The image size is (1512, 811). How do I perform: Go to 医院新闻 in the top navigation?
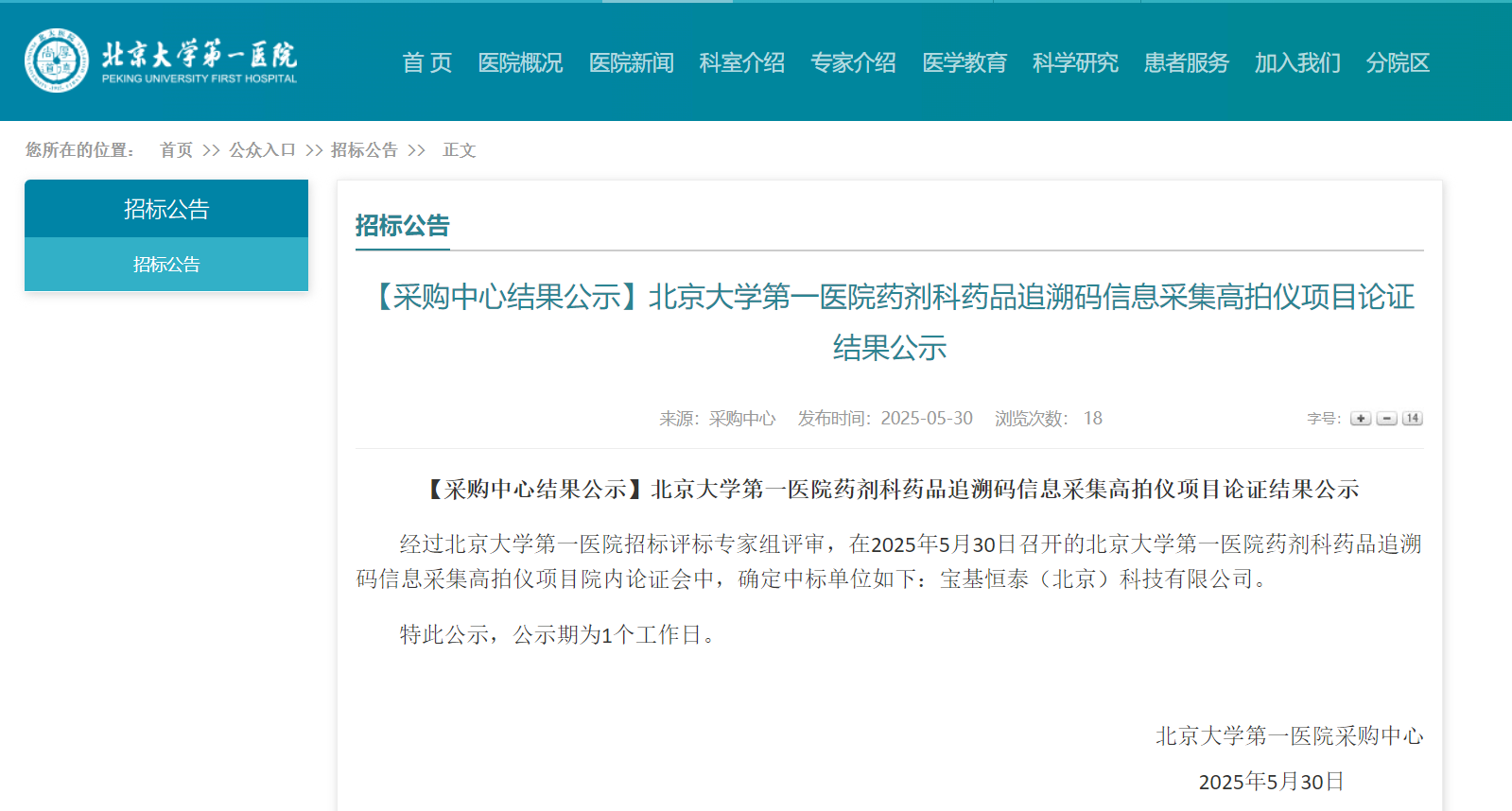tap(631, 63)
